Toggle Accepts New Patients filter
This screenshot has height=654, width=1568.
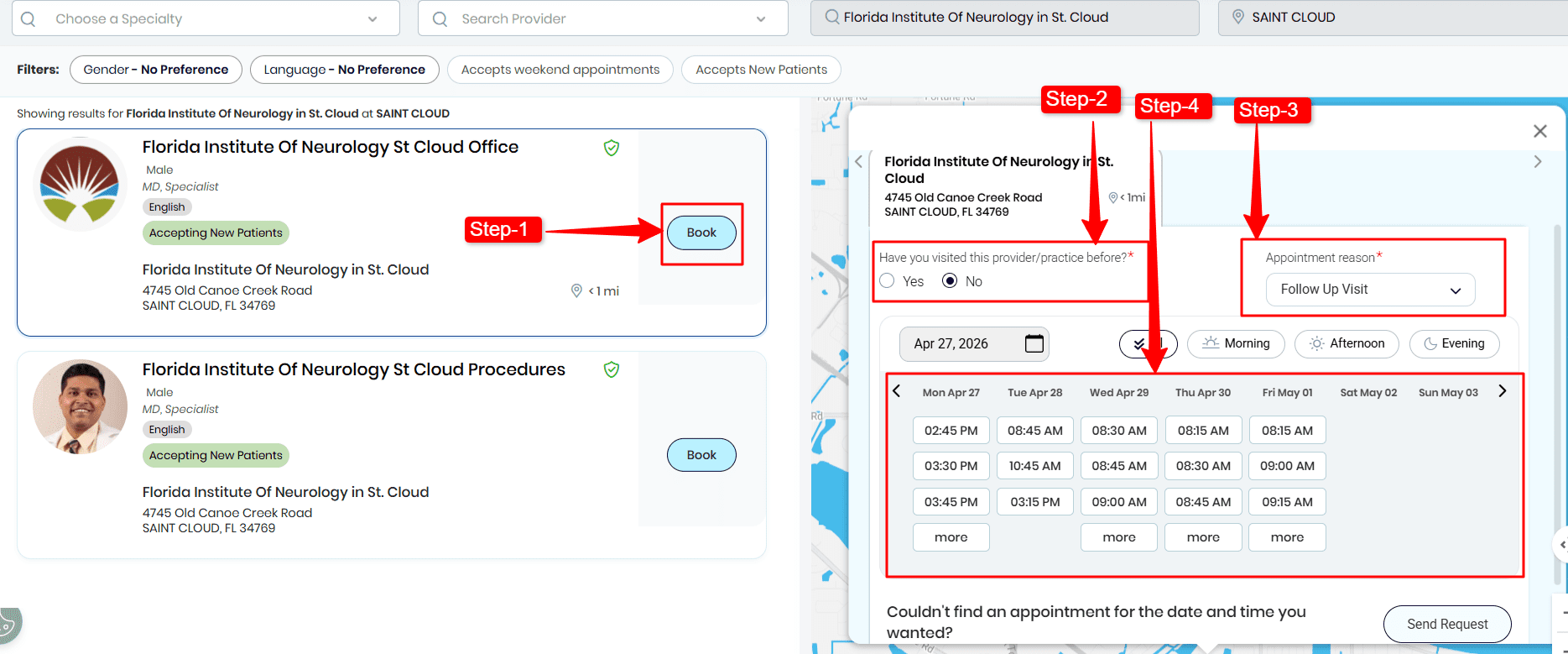[761, 70]
